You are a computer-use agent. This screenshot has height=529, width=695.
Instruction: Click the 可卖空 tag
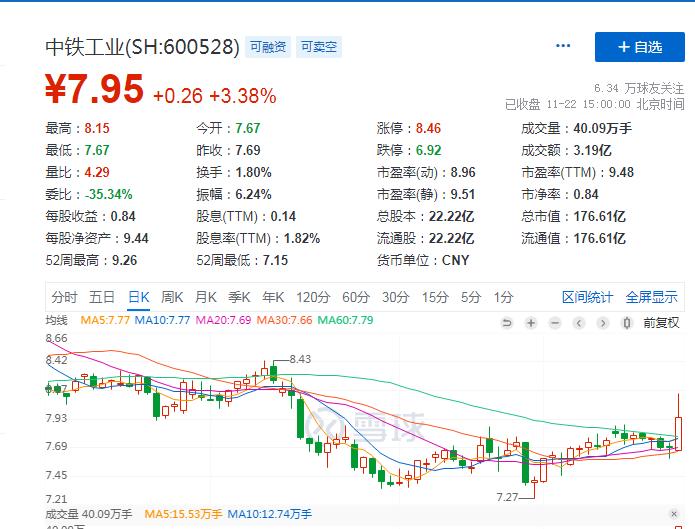319,47
